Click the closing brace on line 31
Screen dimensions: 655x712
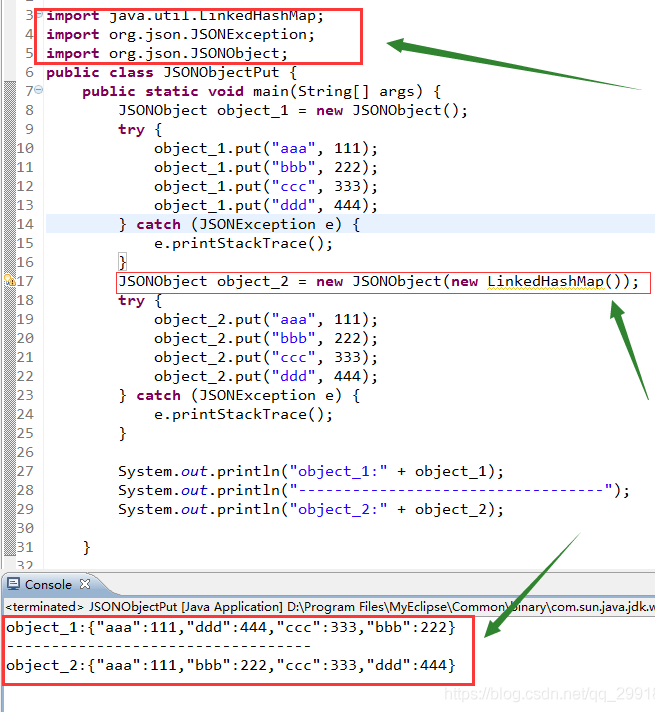coord(87,548)
